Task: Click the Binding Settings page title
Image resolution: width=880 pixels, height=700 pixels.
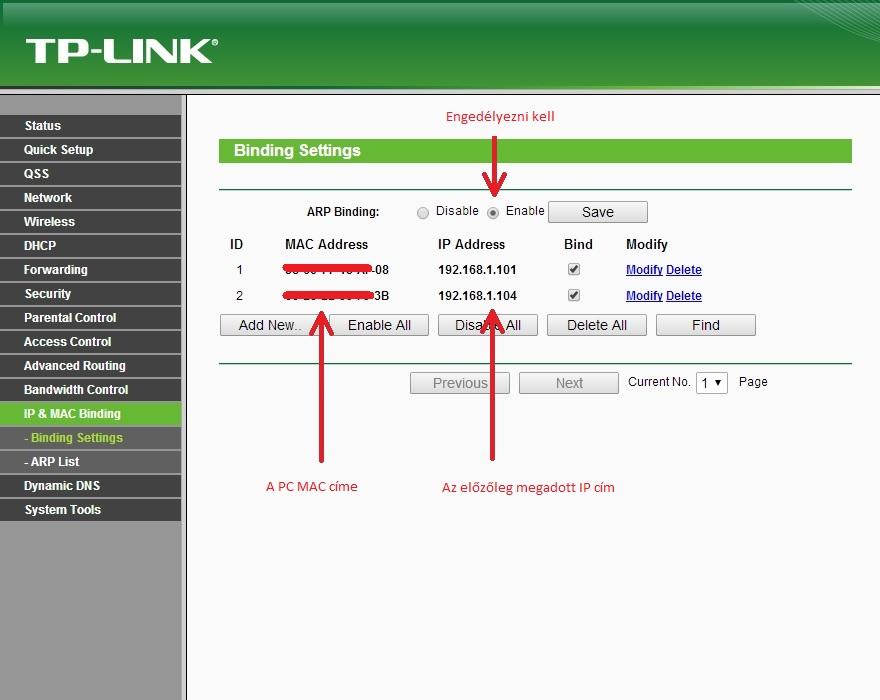Action: (x=297, y=150)
